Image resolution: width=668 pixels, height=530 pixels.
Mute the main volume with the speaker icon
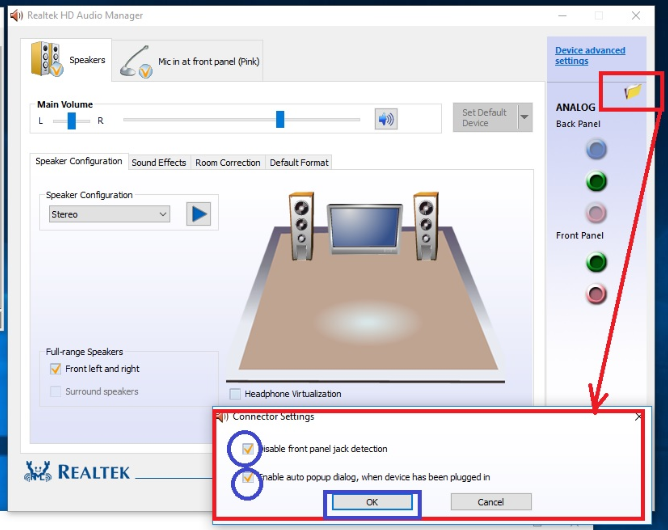click(386, 119)
